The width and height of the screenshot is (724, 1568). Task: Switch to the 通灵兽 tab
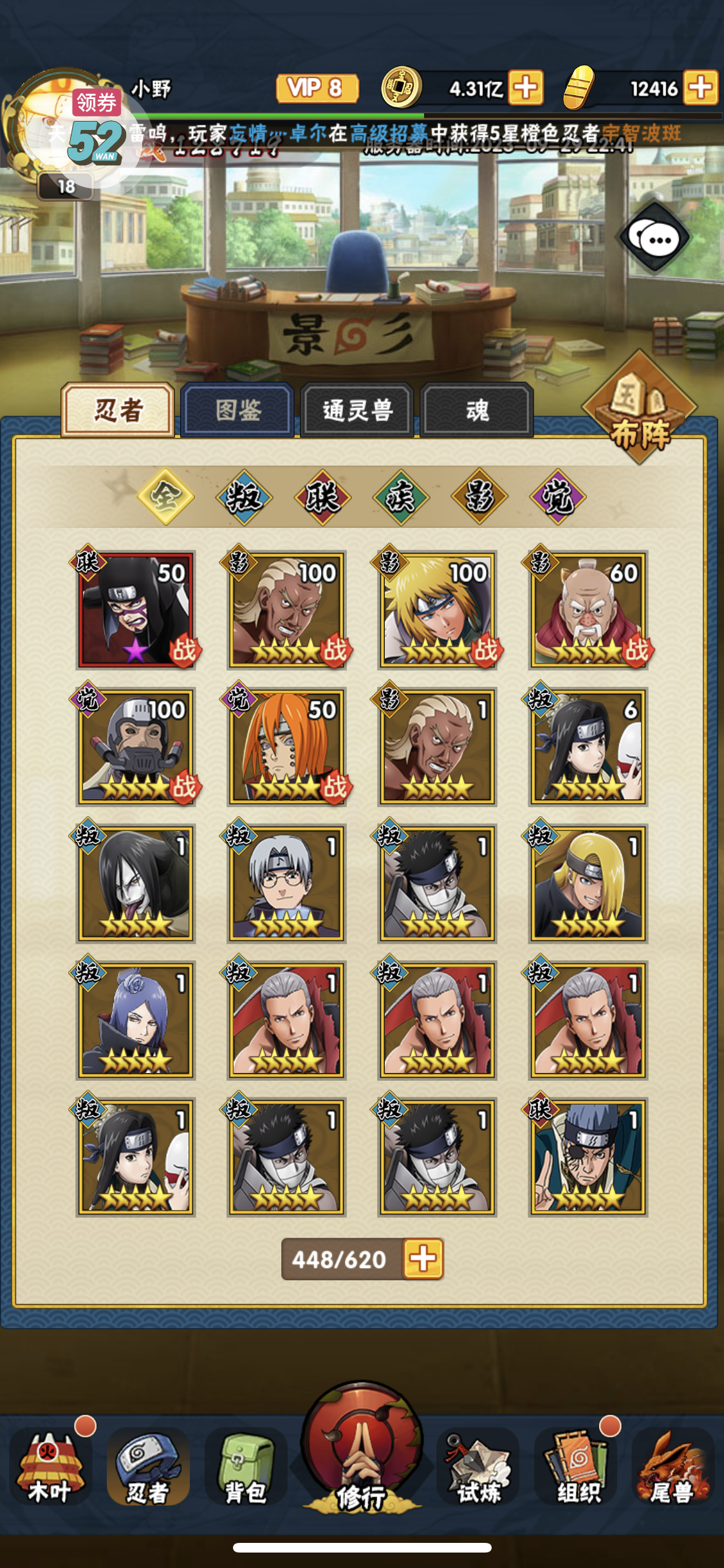[357, 410]
